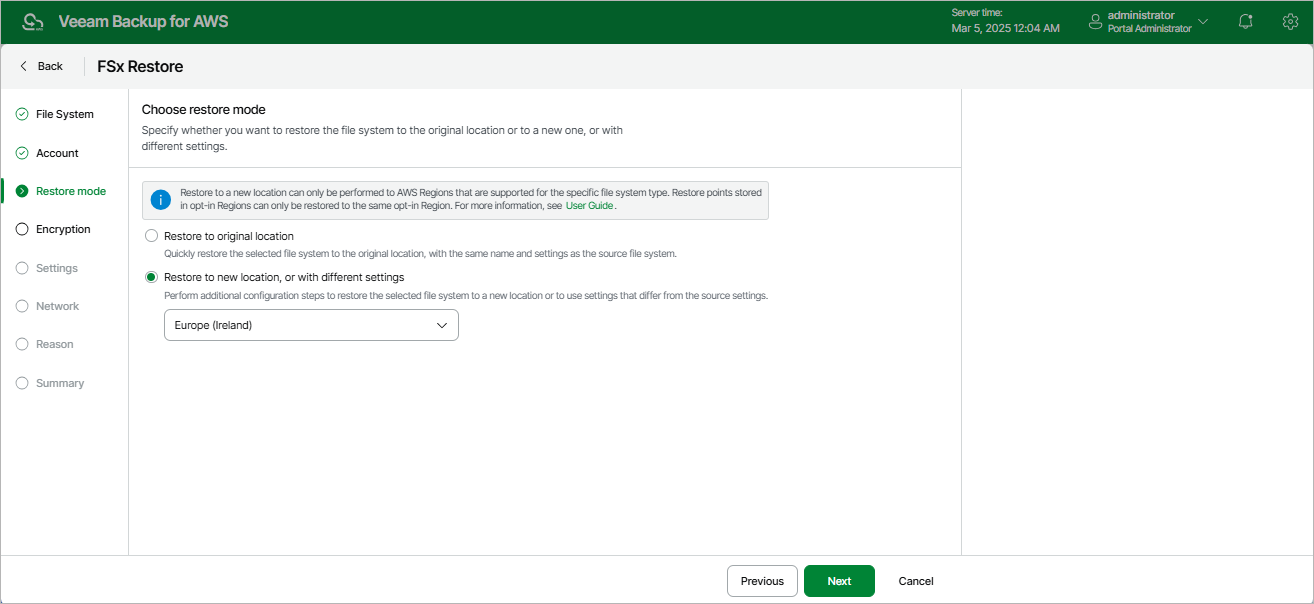Viewport: 1314px width, 604px height.
Task: Open the User Guide link
Action: pos(589,206)
